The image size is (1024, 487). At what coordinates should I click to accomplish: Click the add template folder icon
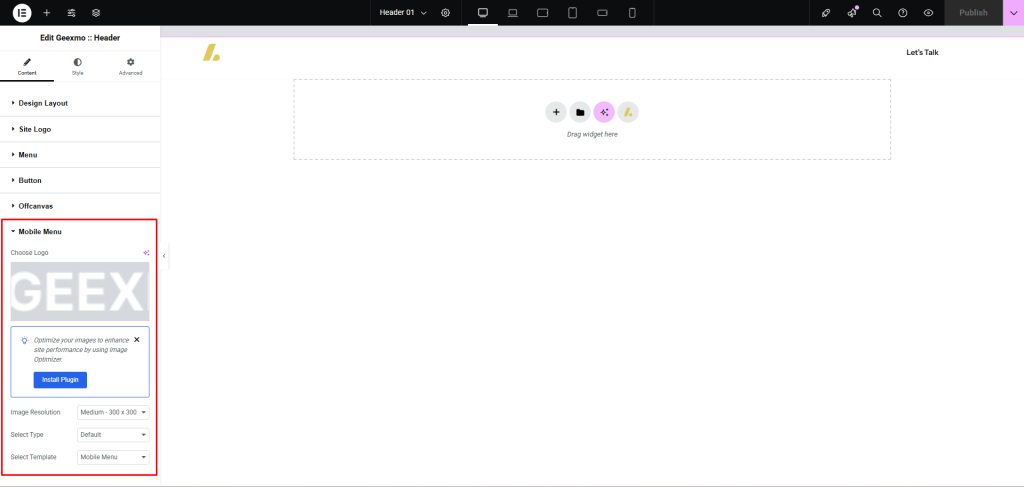[x=580, y=112]
